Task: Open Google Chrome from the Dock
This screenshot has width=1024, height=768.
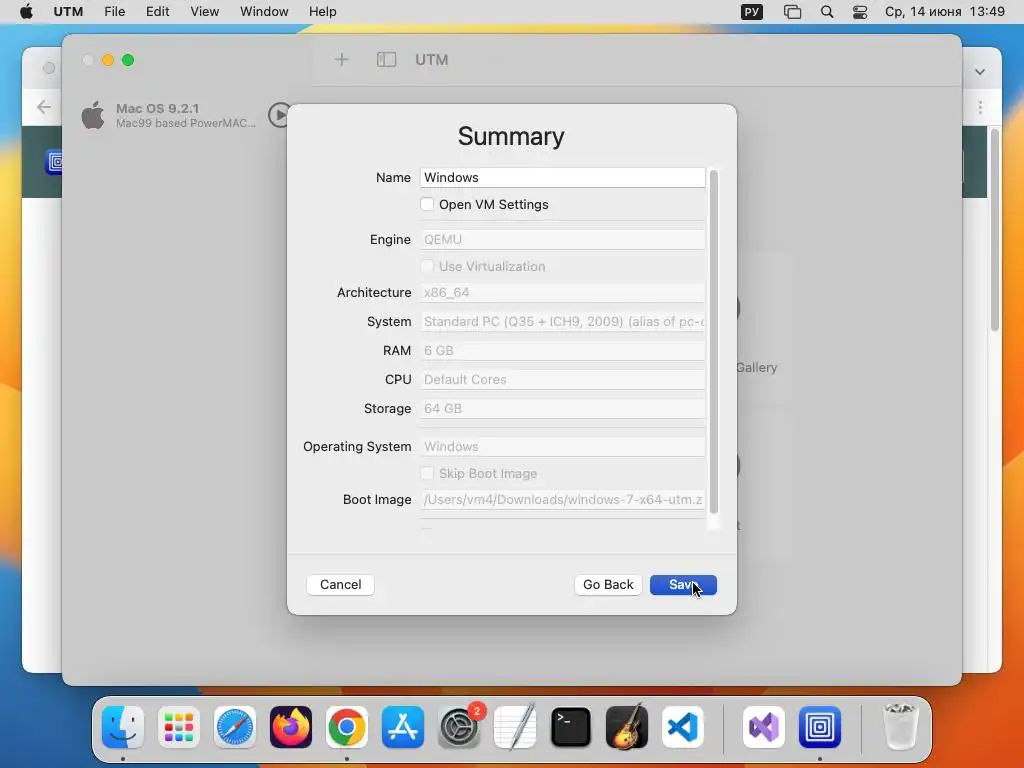Action: 347,727
